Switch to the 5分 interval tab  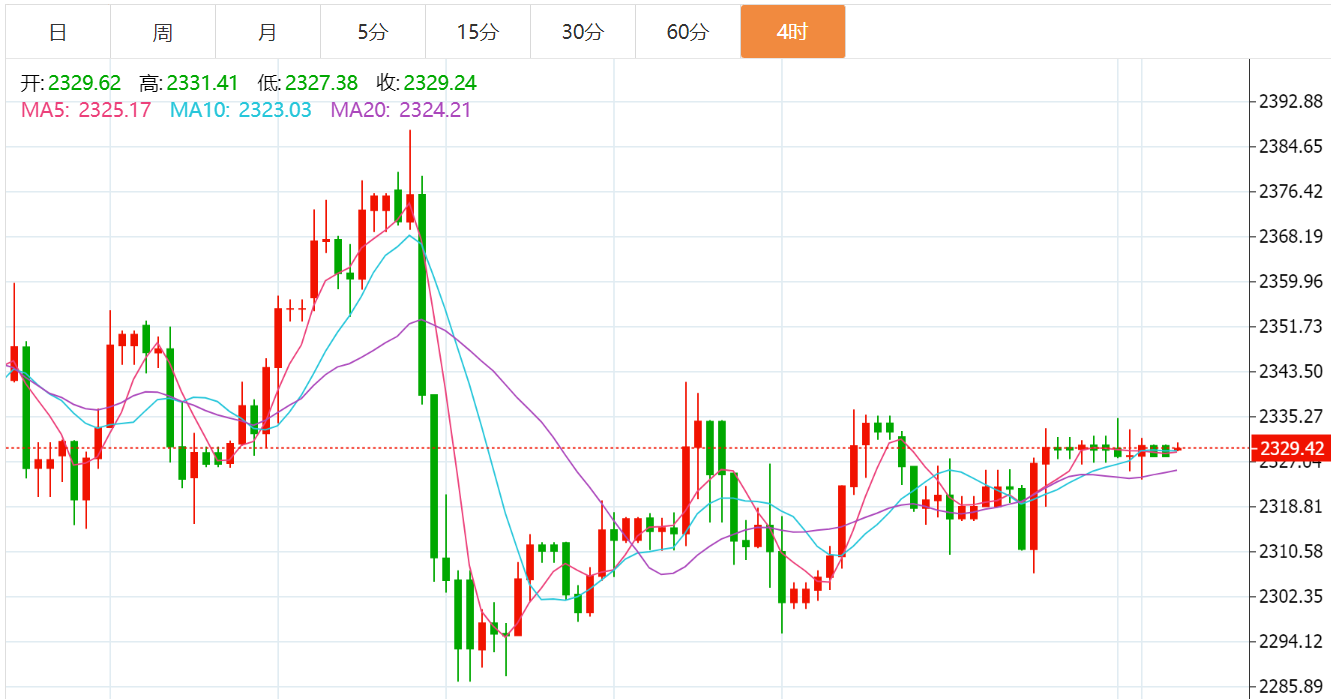coord(373,32)
